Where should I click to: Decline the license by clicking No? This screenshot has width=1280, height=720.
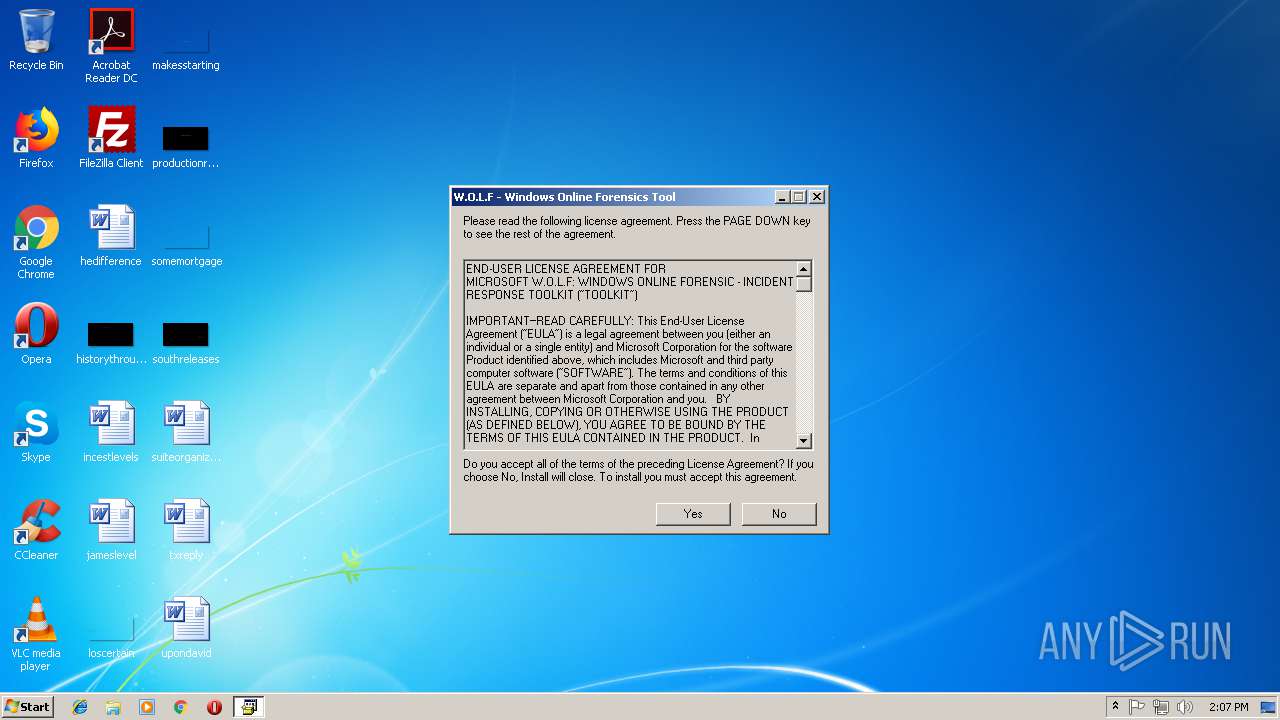point(779,513)
